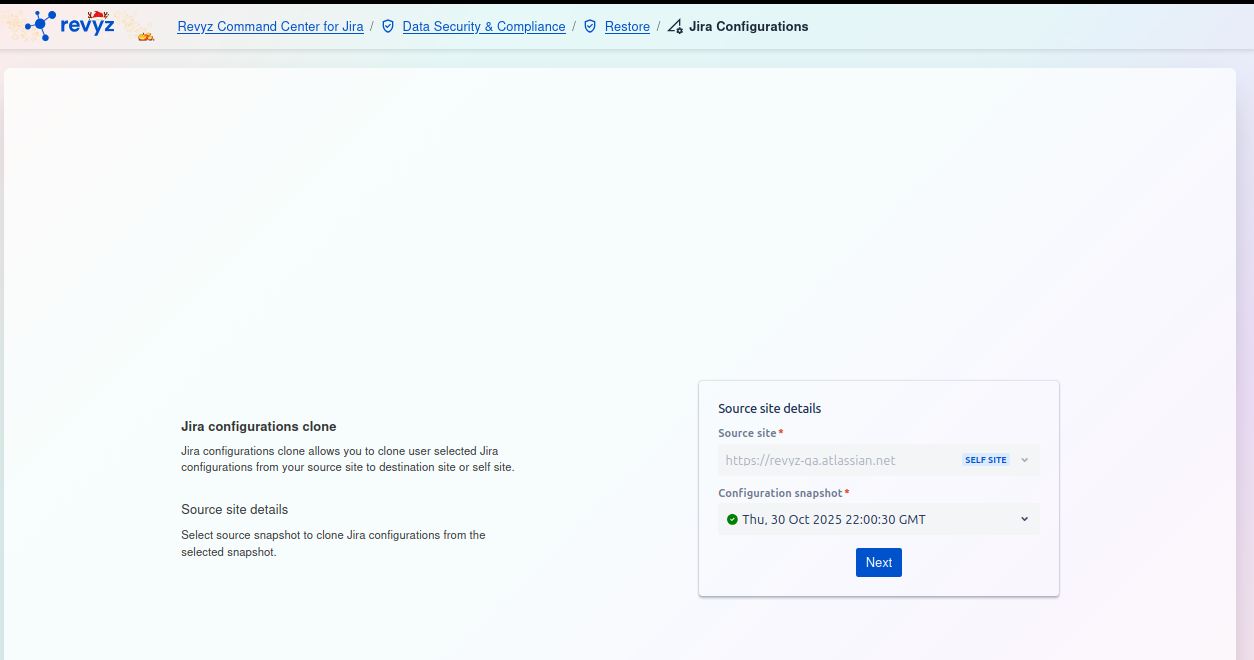The height and width of the screenshot is (660, 1254).
Task: Click the Jira Configurations breadcrumb icon
Action: 675,27
